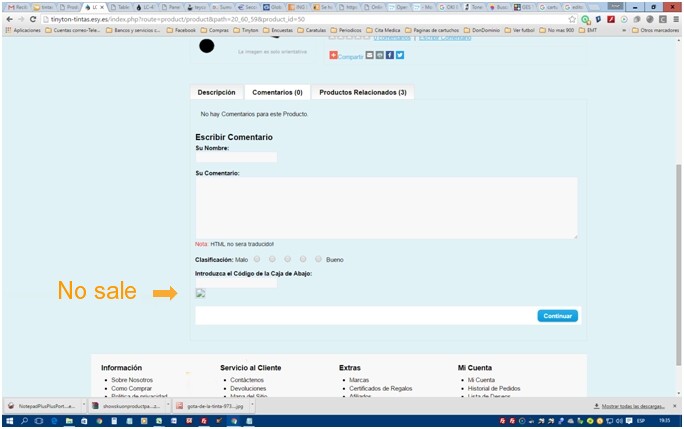The height and width of the screenshot is (429, 684).
Task: Open Windows taskbar search
Action: point(24,421)
